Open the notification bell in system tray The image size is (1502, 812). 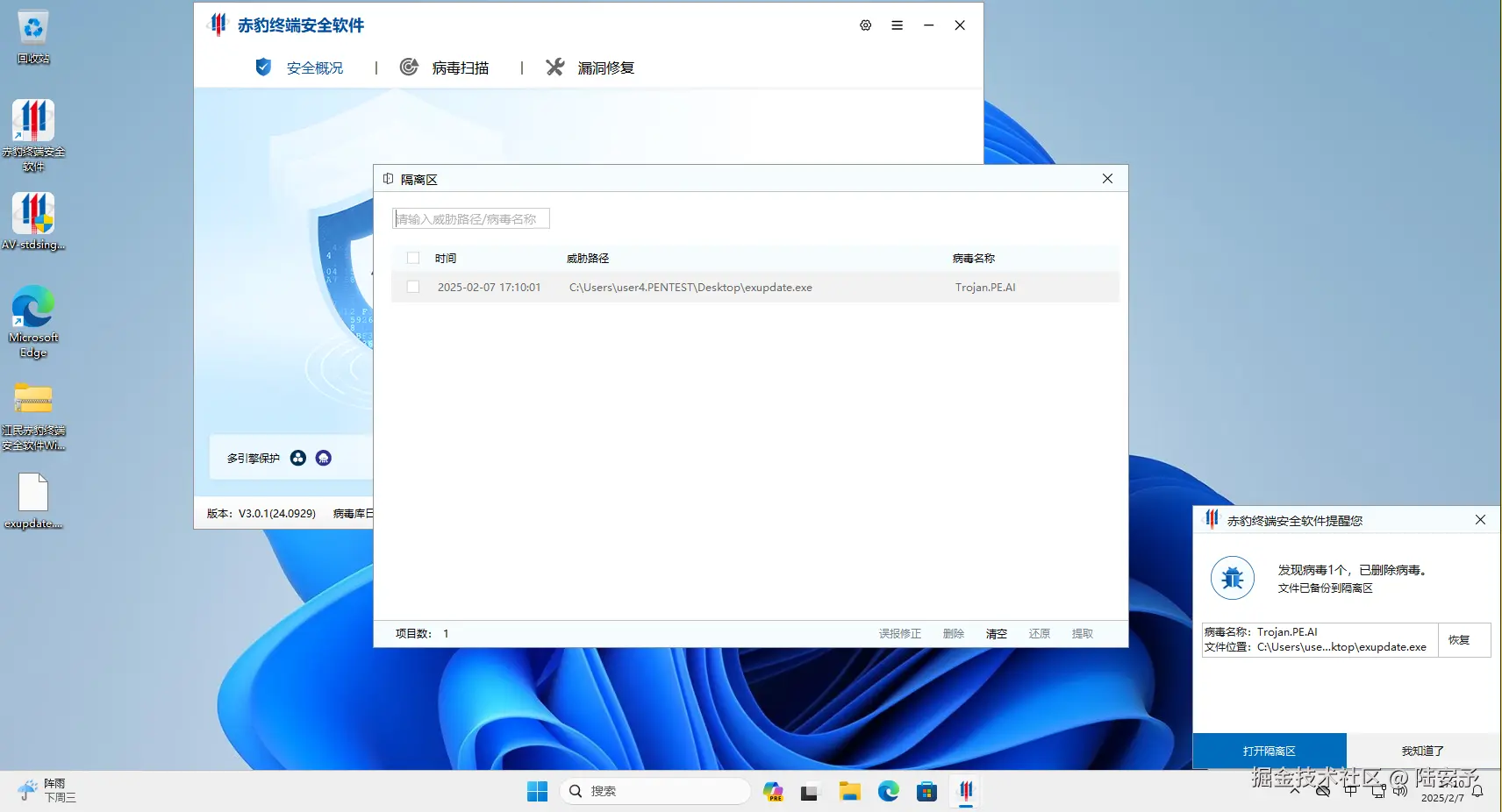point(1477,791)
